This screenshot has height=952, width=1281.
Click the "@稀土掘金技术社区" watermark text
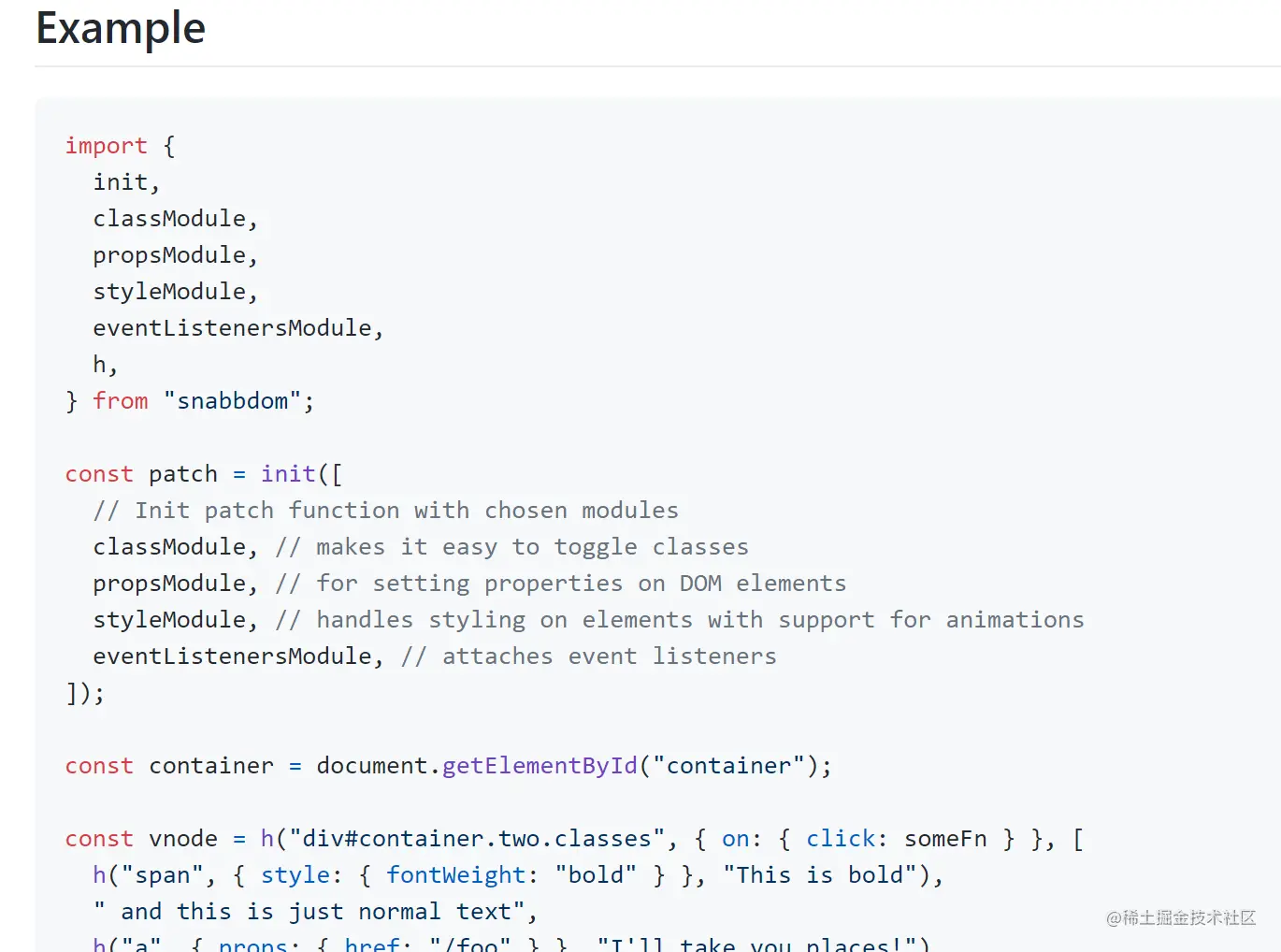click(1181, 918)
